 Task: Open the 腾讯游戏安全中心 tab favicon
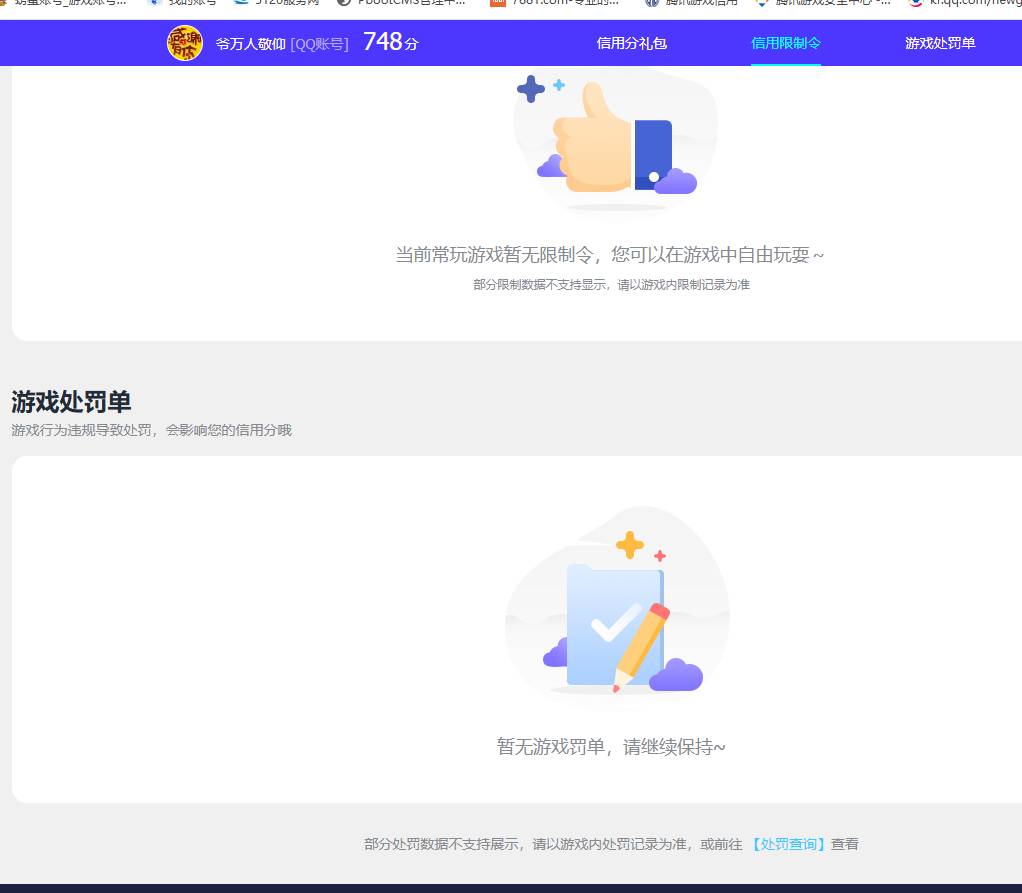[x=760, y=4]
